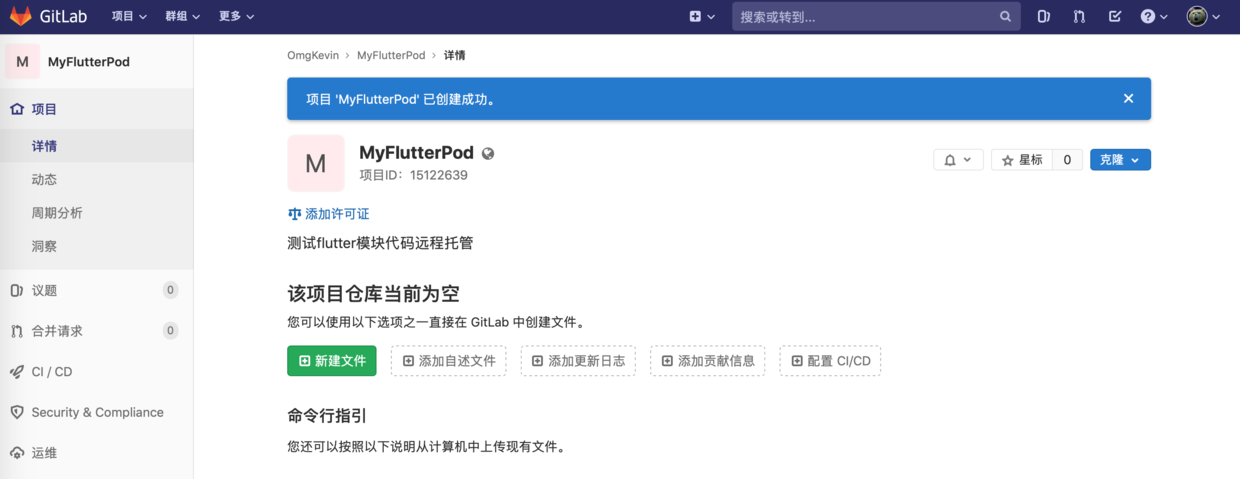Click the 星标 star button
This screenshot has width=1240, height=479.
(1022, 160)
